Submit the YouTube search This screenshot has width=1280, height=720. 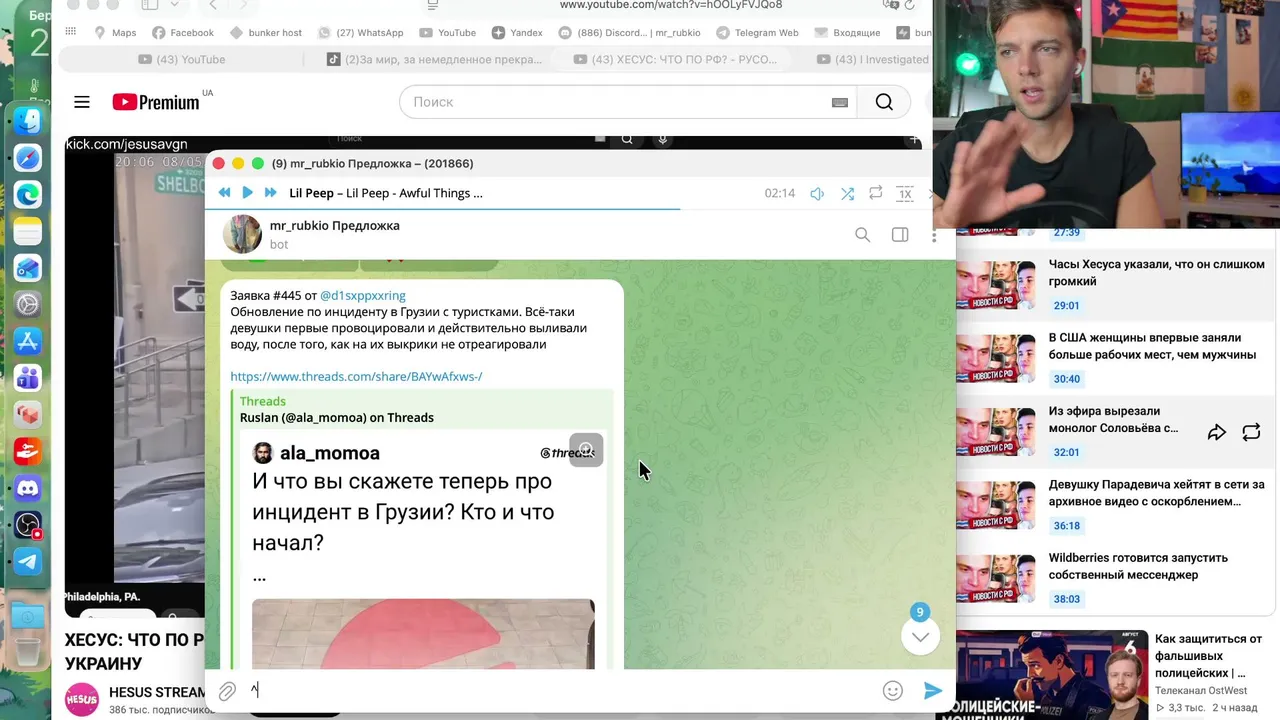(884, 102)
